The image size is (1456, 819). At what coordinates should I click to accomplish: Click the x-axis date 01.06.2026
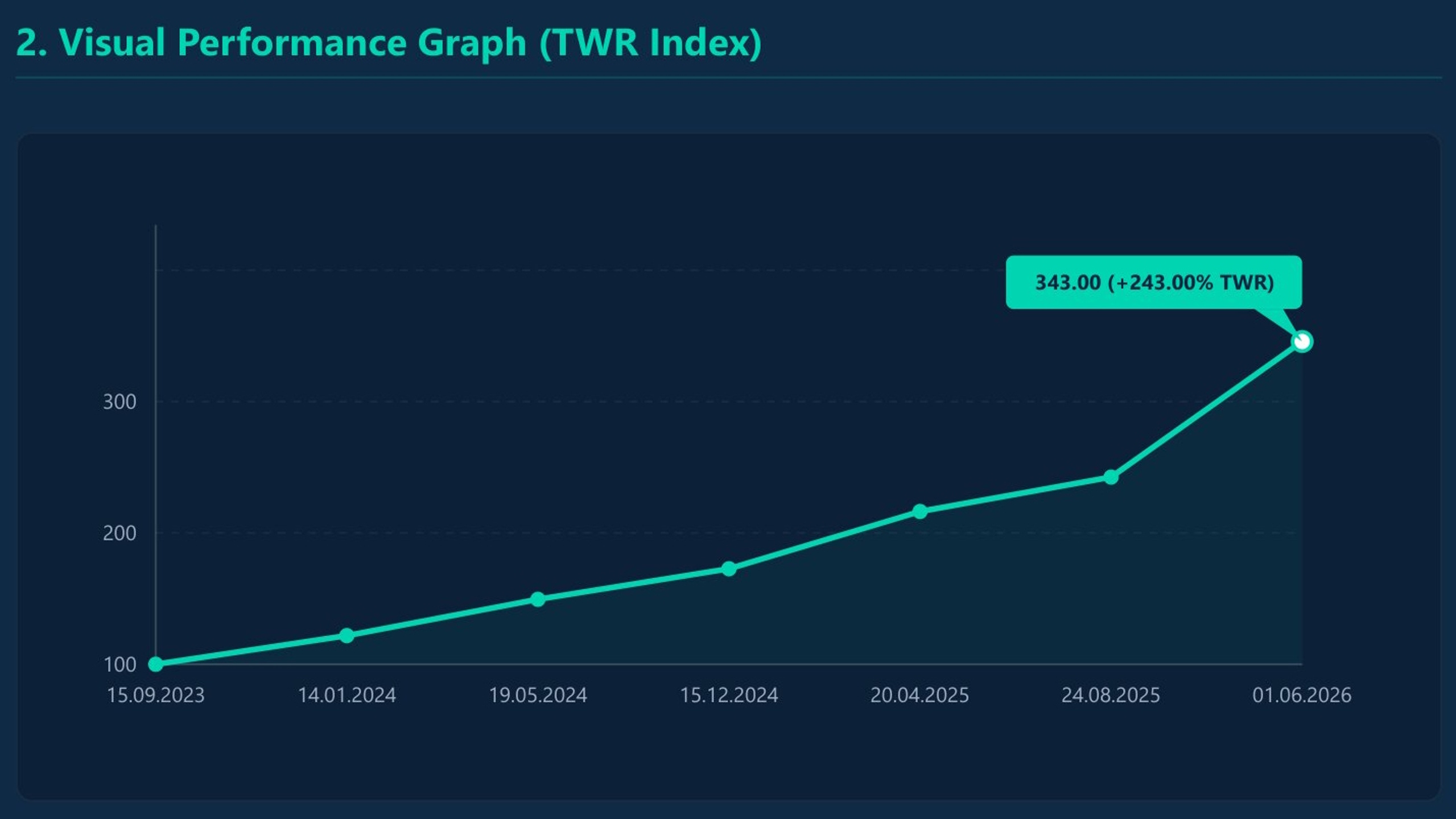click(1302, 695)
